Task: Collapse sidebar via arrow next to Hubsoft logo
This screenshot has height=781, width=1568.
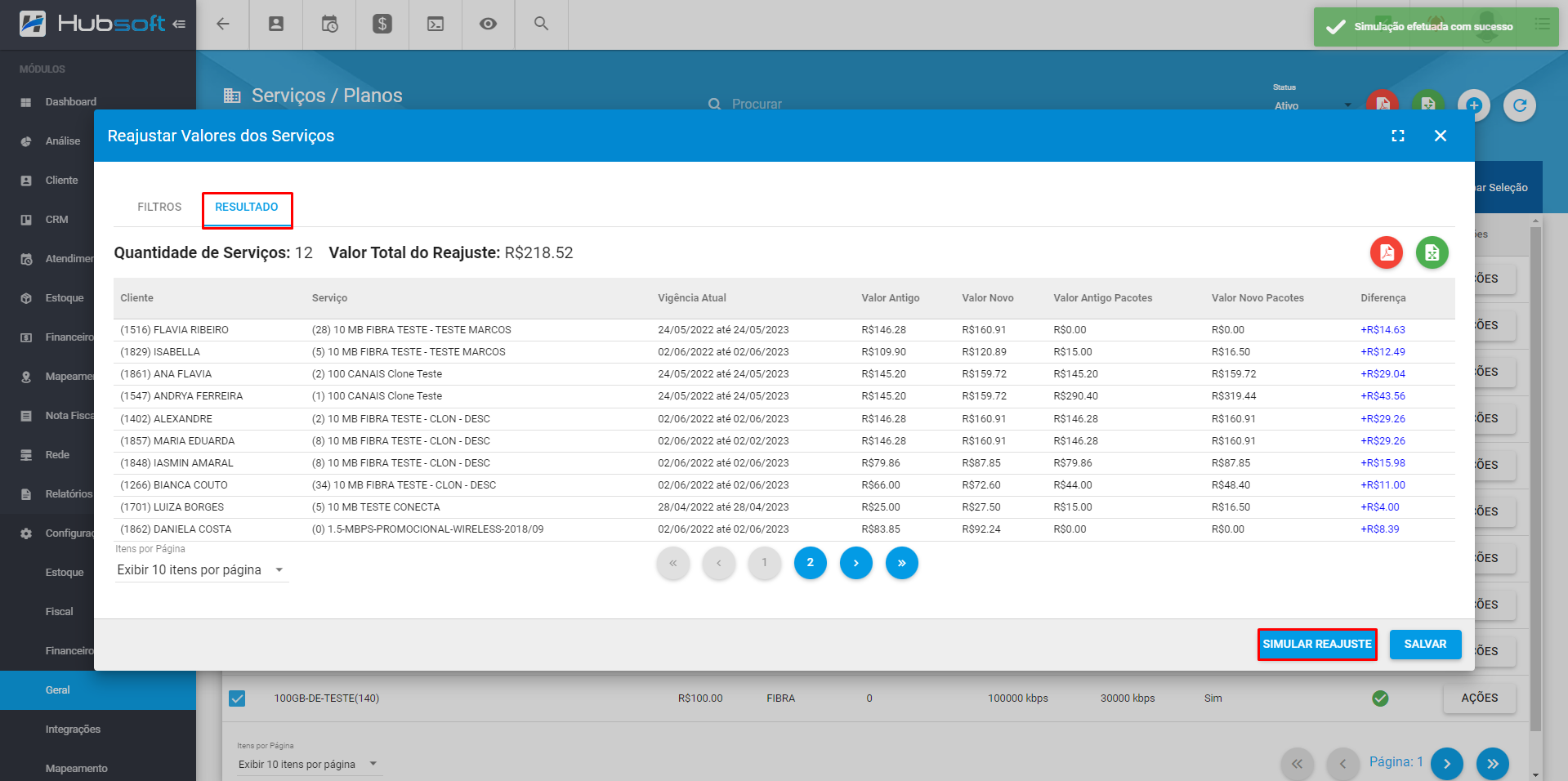Action: pyautogui.click(x=179, y=24)
